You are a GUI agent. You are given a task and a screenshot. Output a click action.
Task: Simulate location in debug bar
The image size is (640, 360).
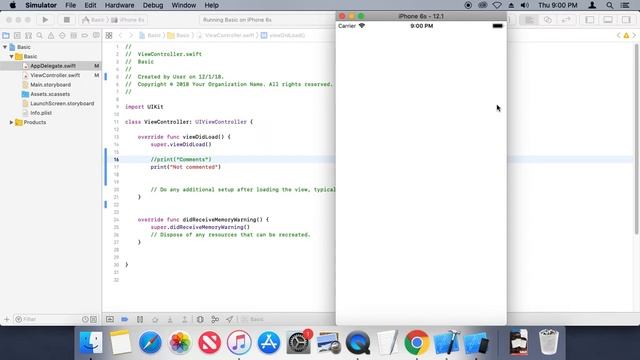click(229, 319)
